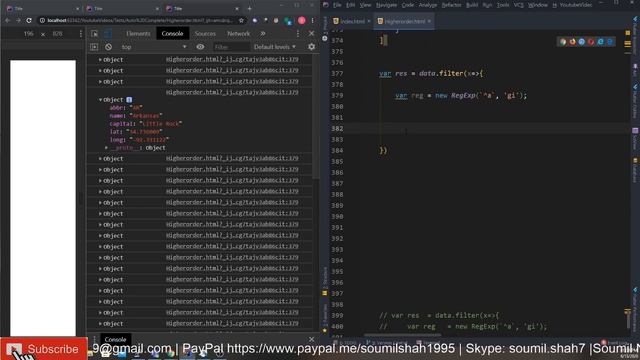Open file in Opera from editor
This screenshot has height=360, width=640.
pos(591,42)
